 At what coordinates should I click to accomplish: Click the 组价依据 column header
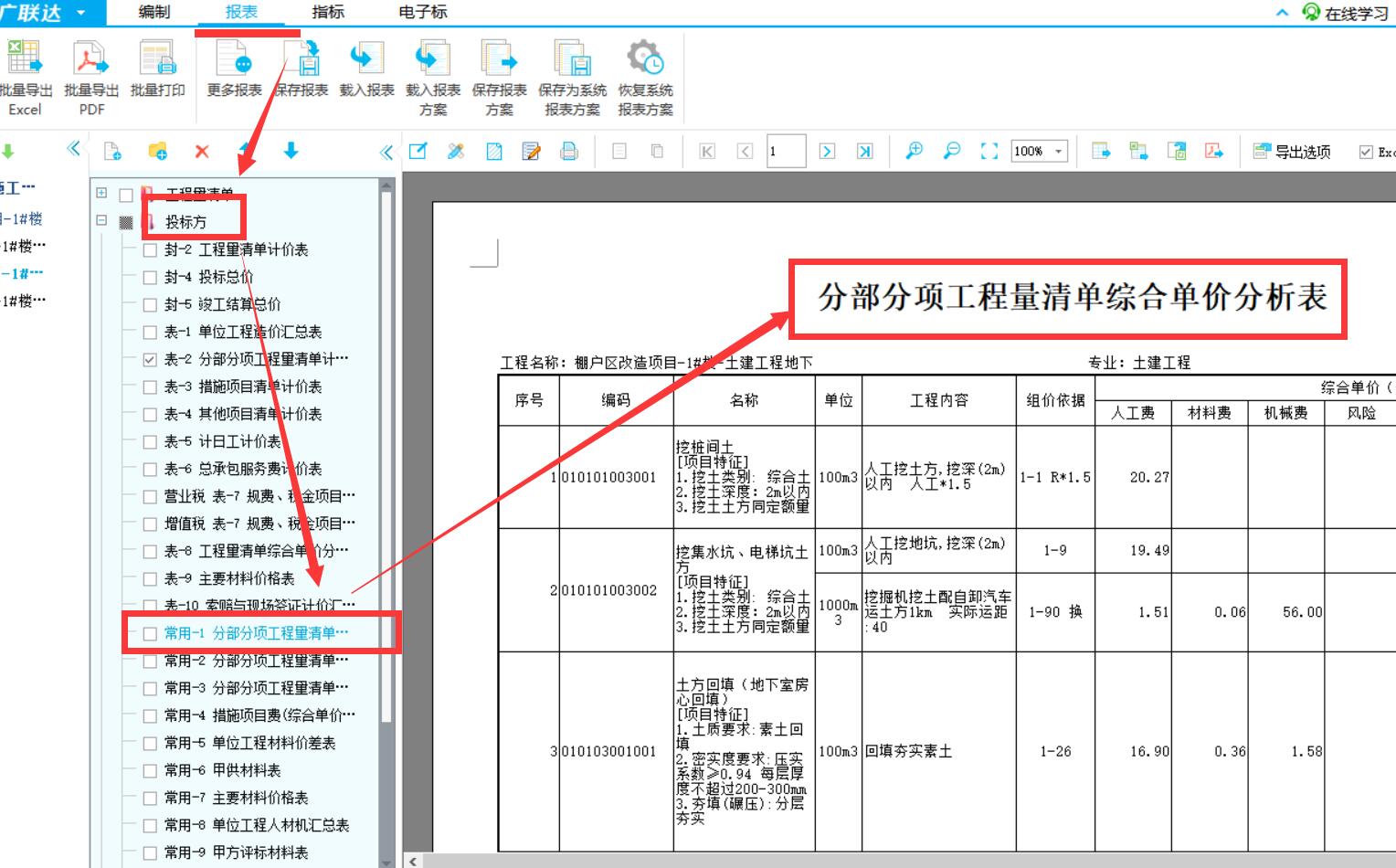pyautogui.click(x=1055, y=400)
